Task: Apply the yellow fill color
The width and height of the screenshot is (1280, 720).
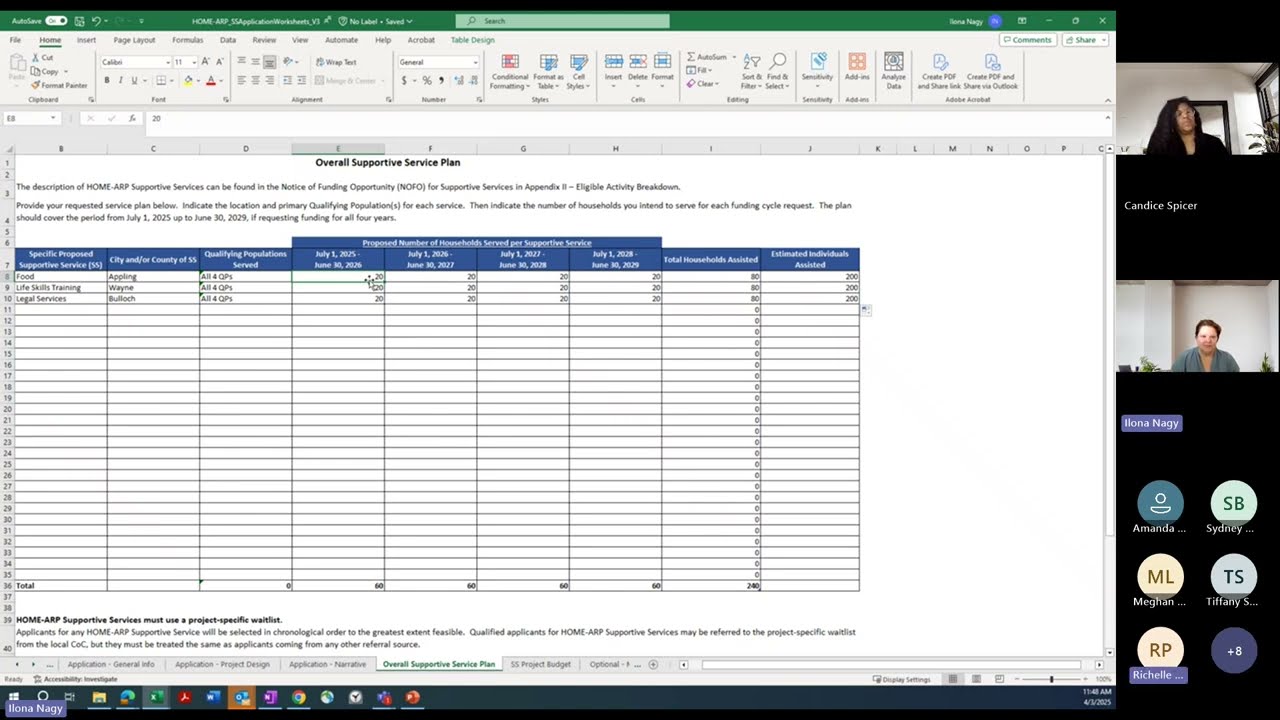Action: click(187, 80)
